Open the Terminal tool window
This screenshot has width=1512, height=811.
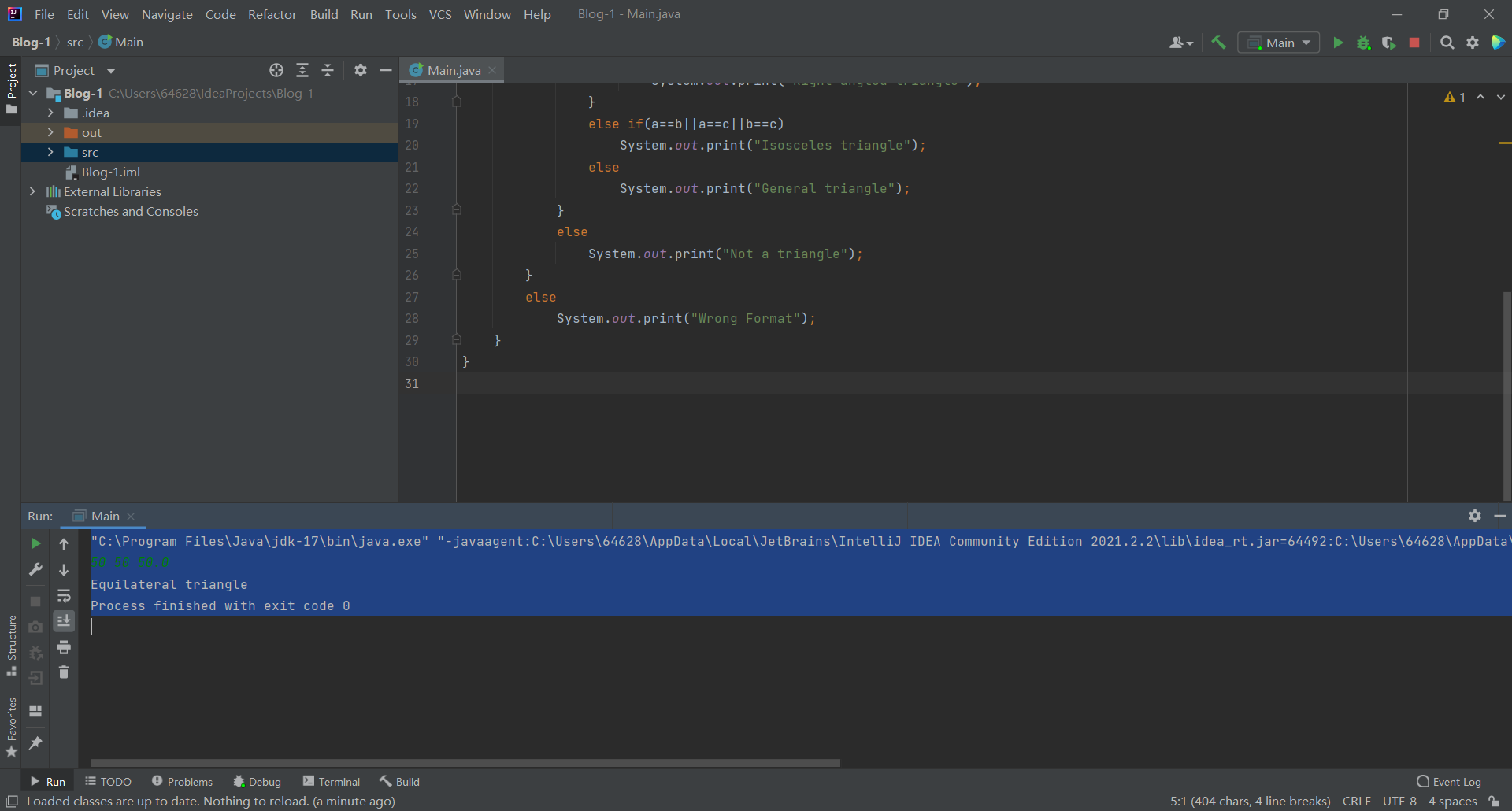332,781
